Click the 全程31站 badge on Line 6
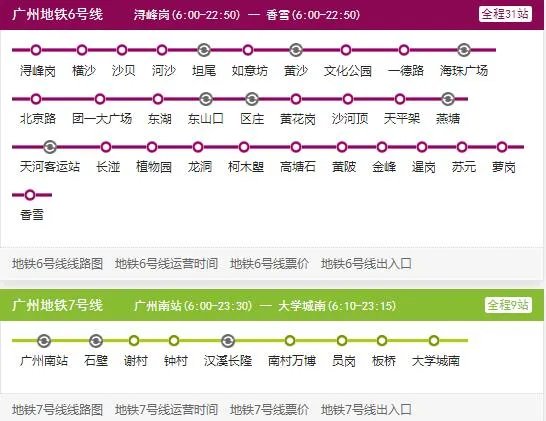This screenshot has height=421, width=546. pos(505,14)
